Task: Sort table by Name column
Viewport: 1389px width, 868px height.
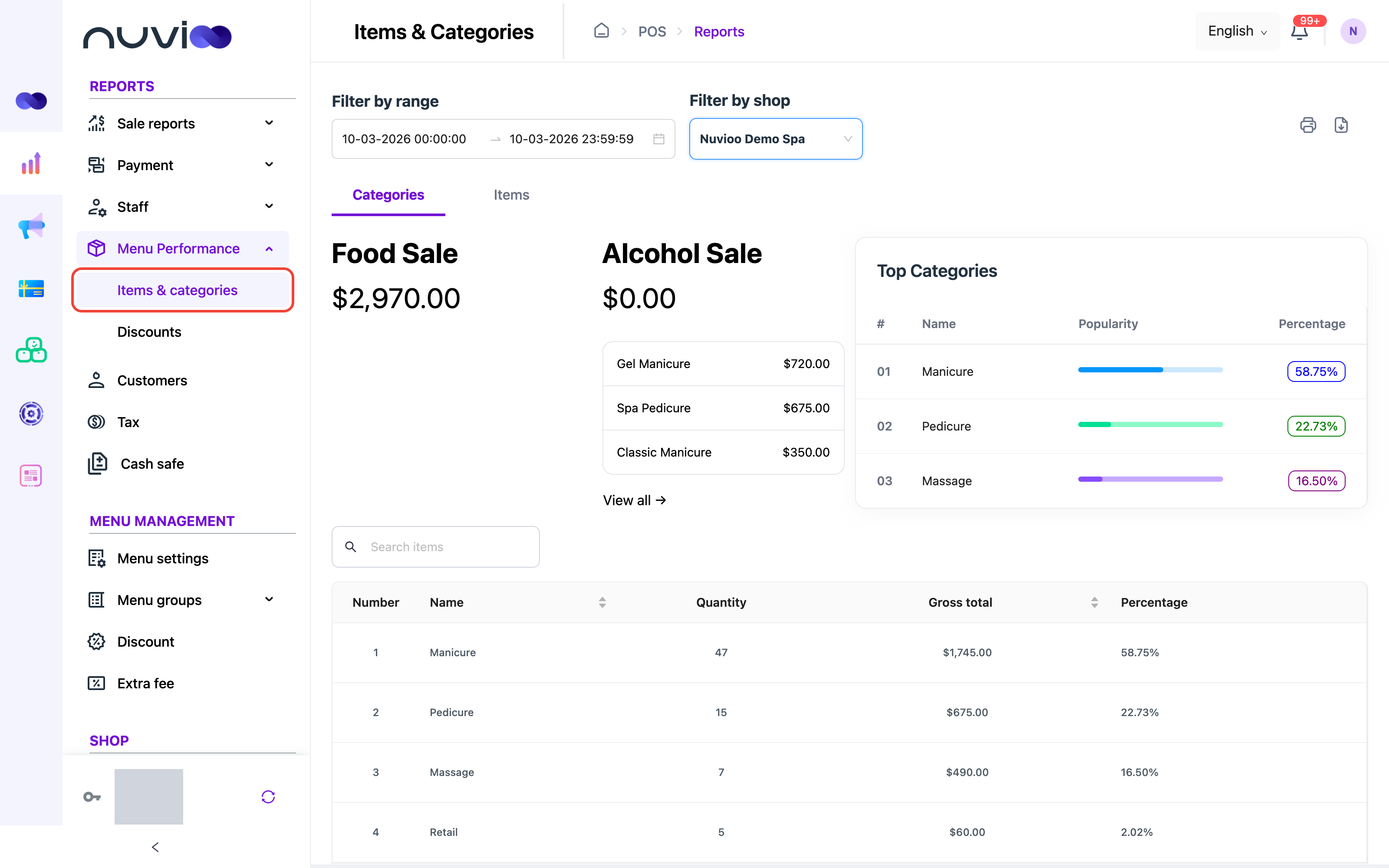Action: pyautogui.click(x=602, y=602)
